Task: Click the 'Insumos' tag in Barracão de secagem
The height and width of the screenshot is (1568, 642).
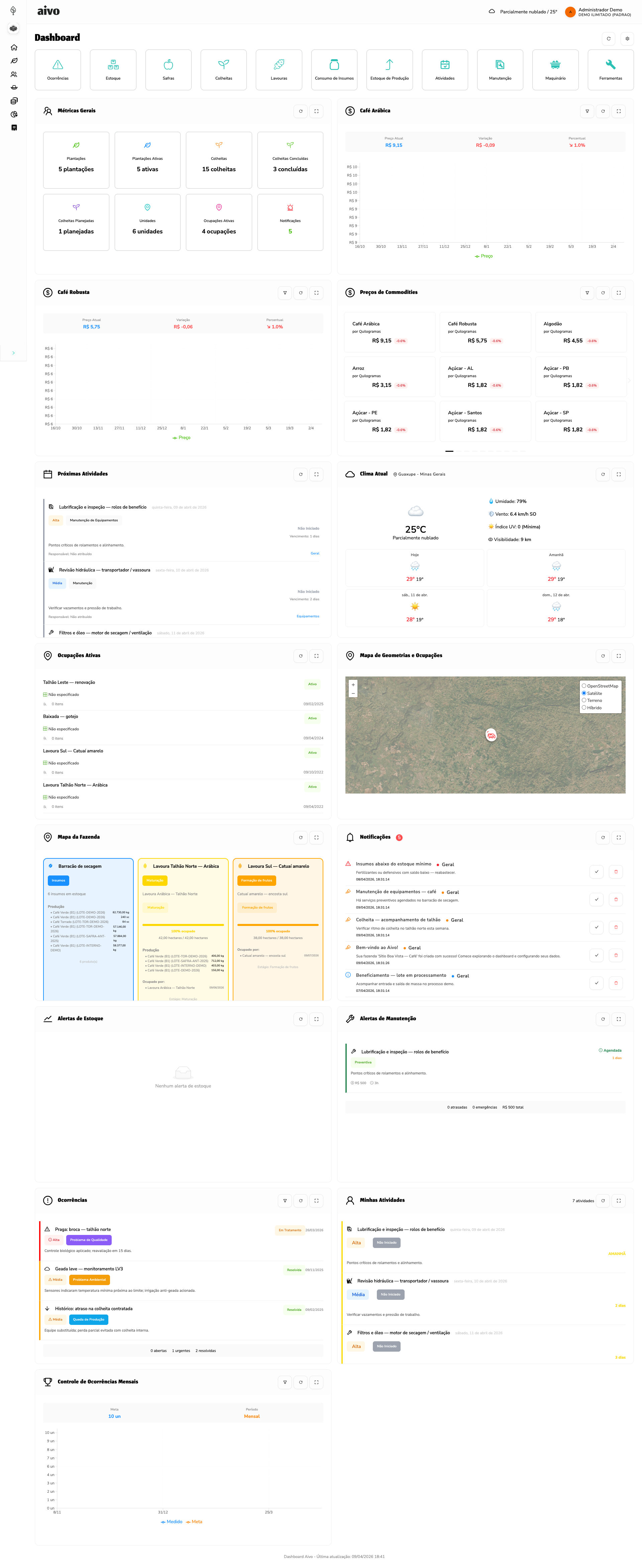Action: [x=59, y=880]
